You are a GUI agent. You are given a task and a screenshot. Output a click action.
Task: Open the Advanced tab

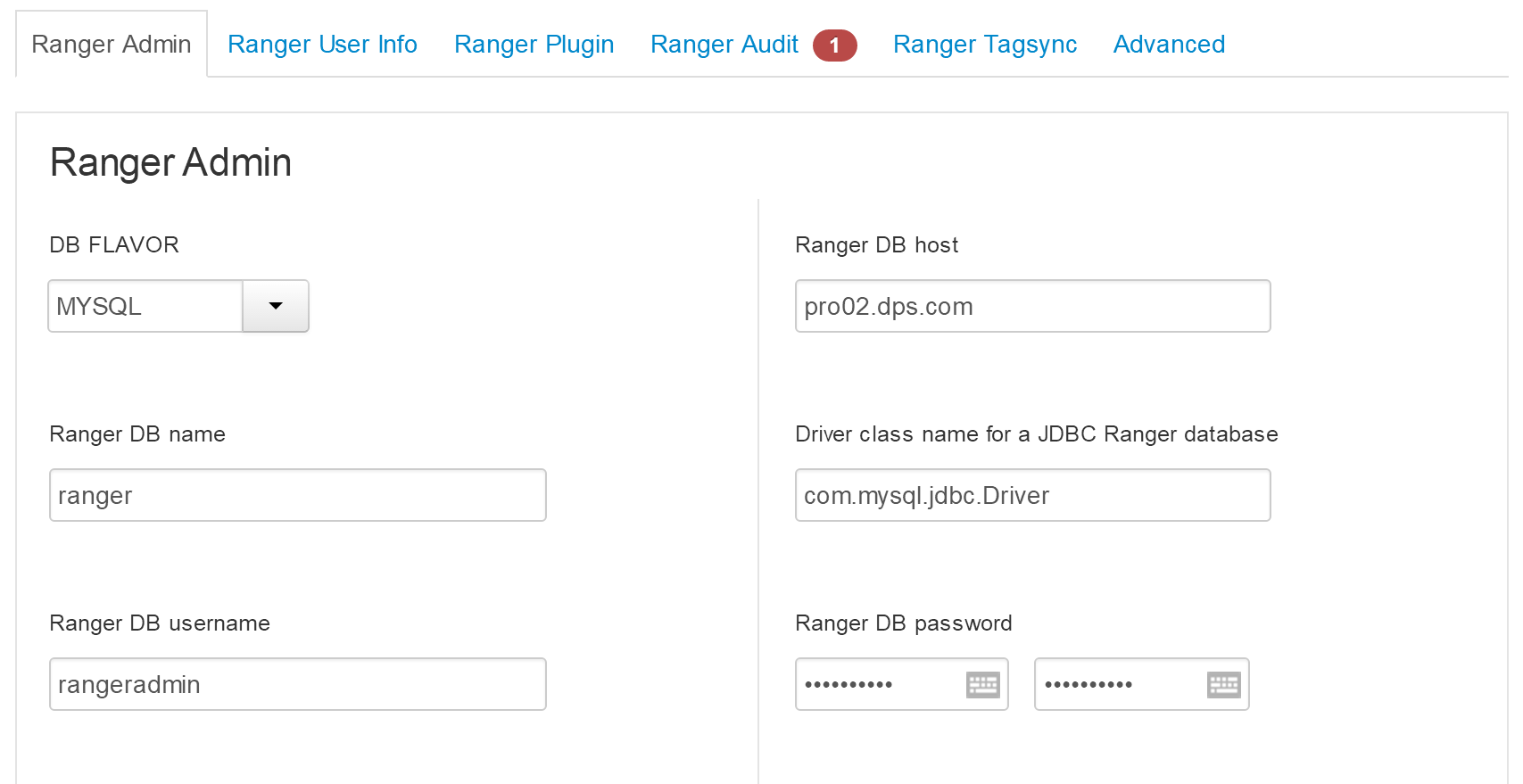[1169, 45]
